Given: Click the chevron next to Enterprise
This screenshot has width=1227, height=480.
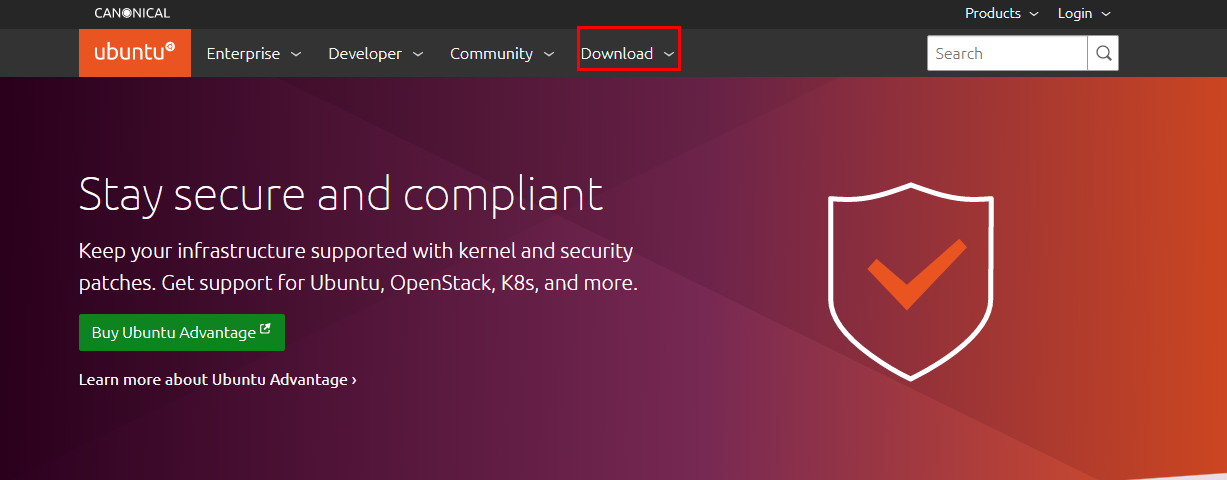Looking at the screenshot, I should click(x=296, y=55).
